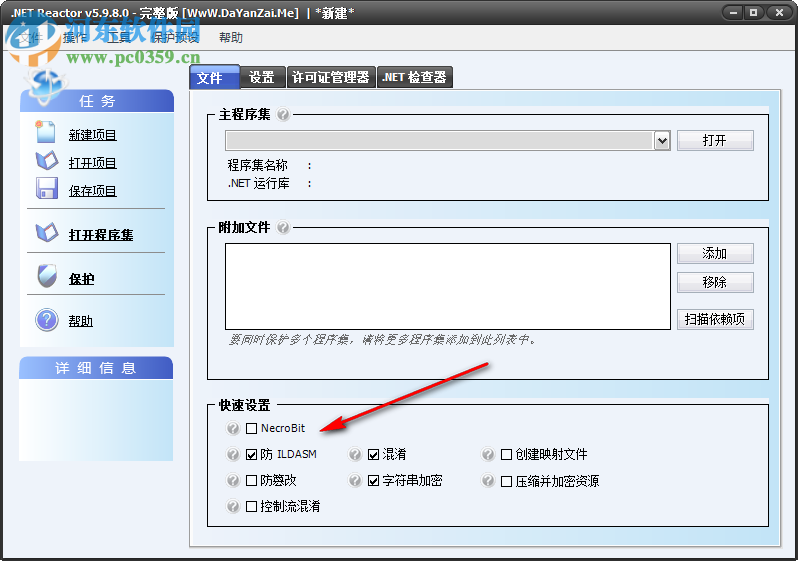Enable the 控制流混淆 checkbox
The width and height of the screenshot is (798, 561).
coord(251,507)
